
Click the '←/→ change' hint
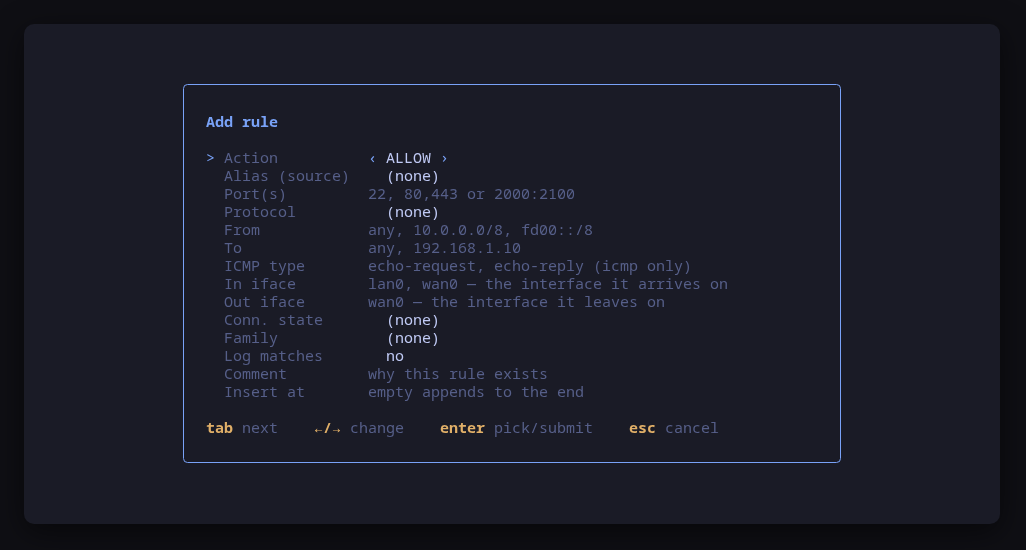tap(359, 428)
